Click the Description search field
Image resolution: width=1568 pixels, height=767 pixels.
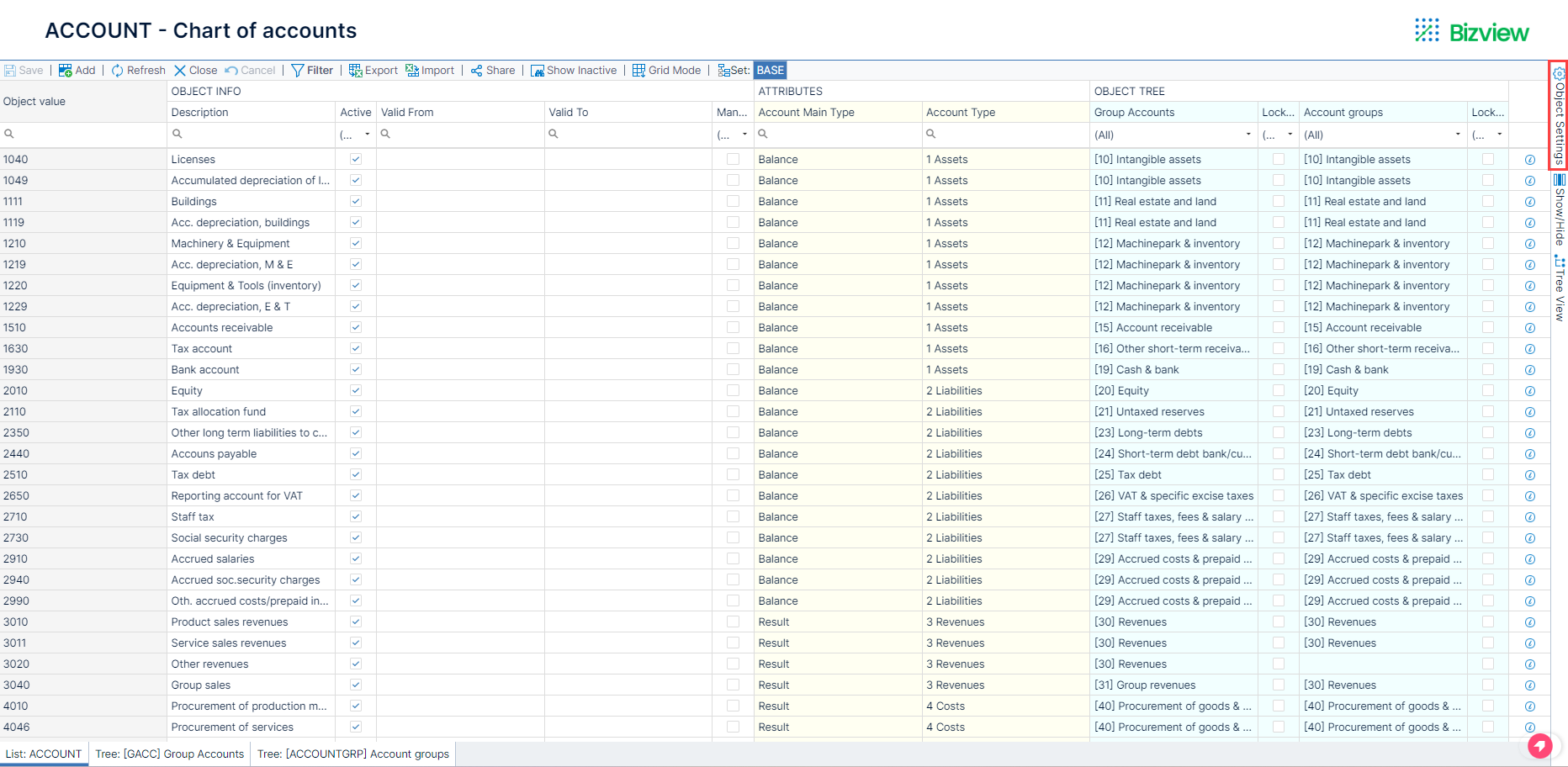point(251,134)
